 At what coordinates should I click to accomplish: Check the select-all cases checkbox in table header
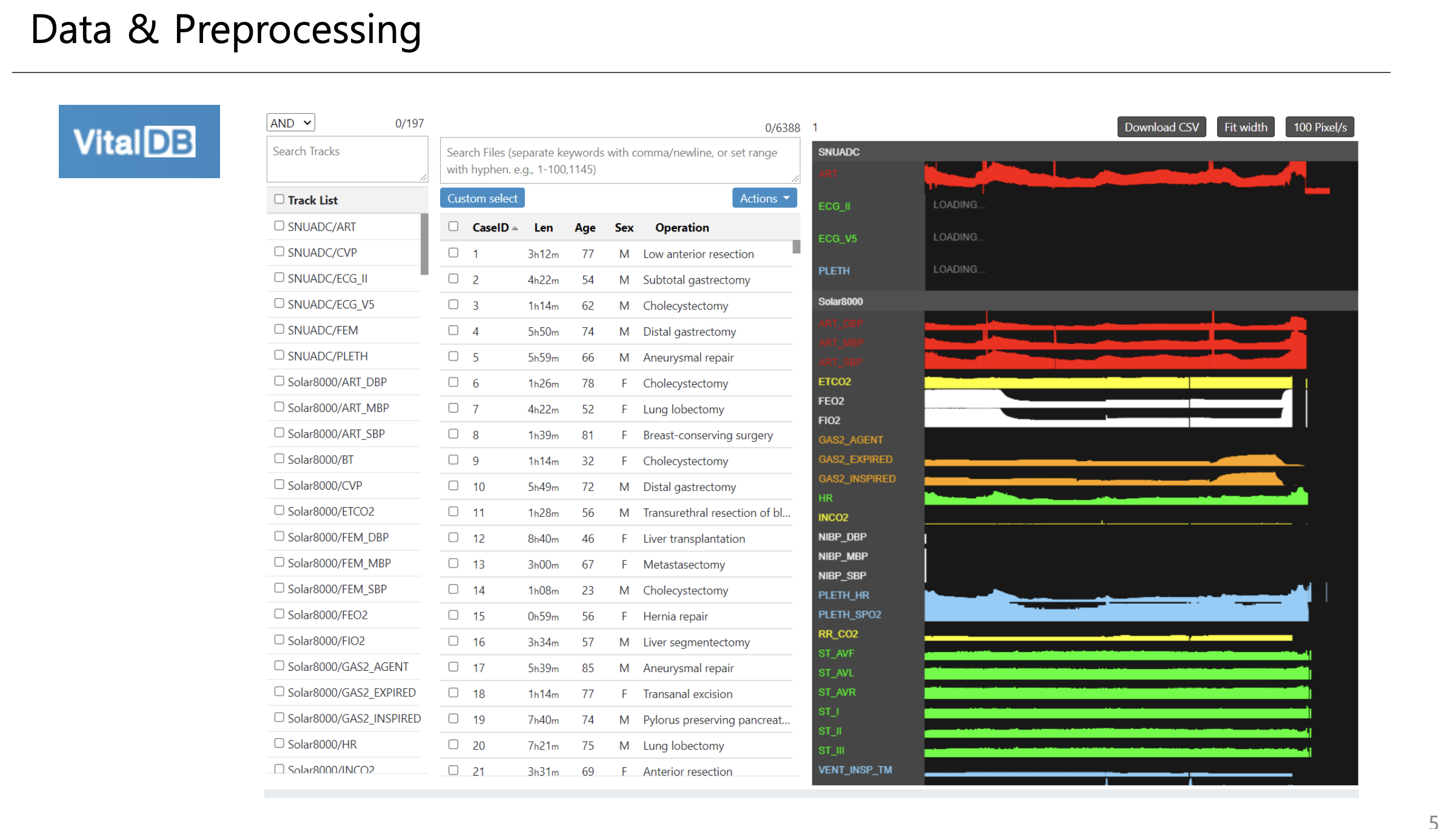click(x=453, y=225)
